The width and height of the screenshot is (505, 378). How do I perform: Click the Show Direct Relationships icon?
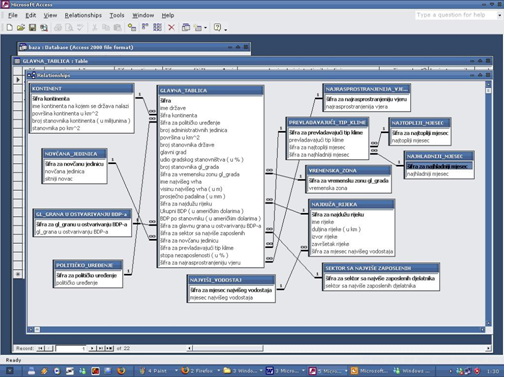pos(145,27)
